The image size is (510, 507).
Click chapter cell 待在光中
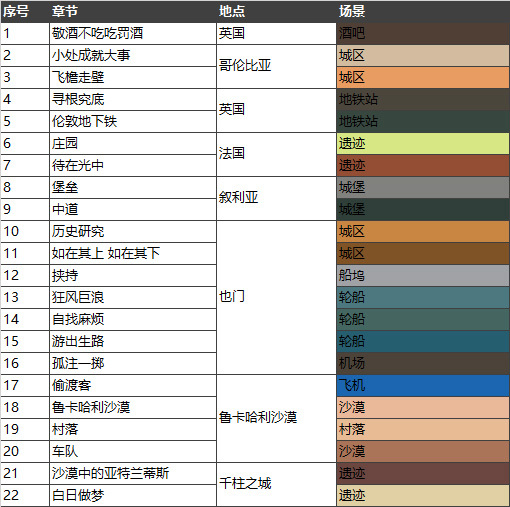pos(133,165)
